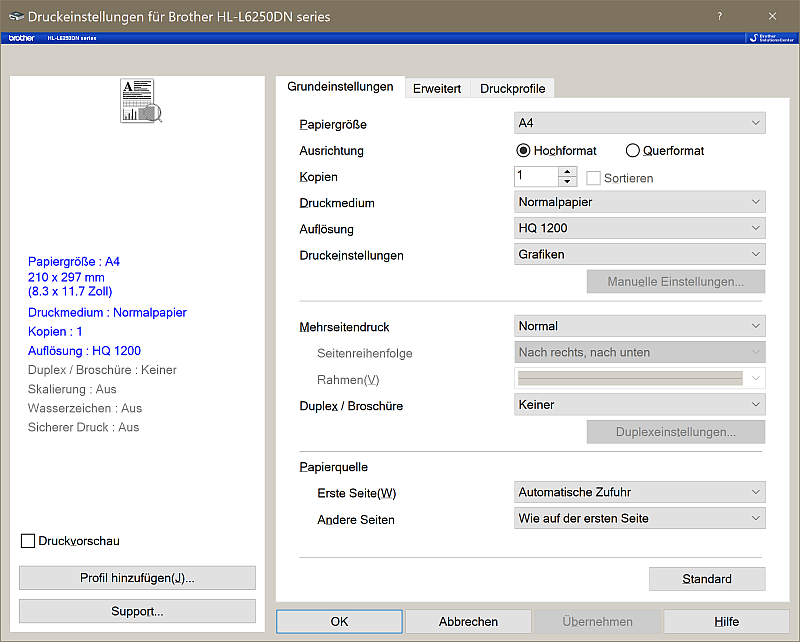Viewport: 800px width, 642px height.
Task: Click the 'Kopien : 1' summary text
Action: click(55, 332)
